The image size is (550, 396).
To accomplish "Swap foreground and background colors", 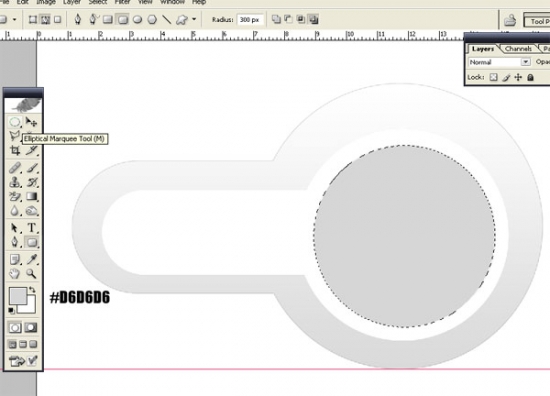I will 32,290.
